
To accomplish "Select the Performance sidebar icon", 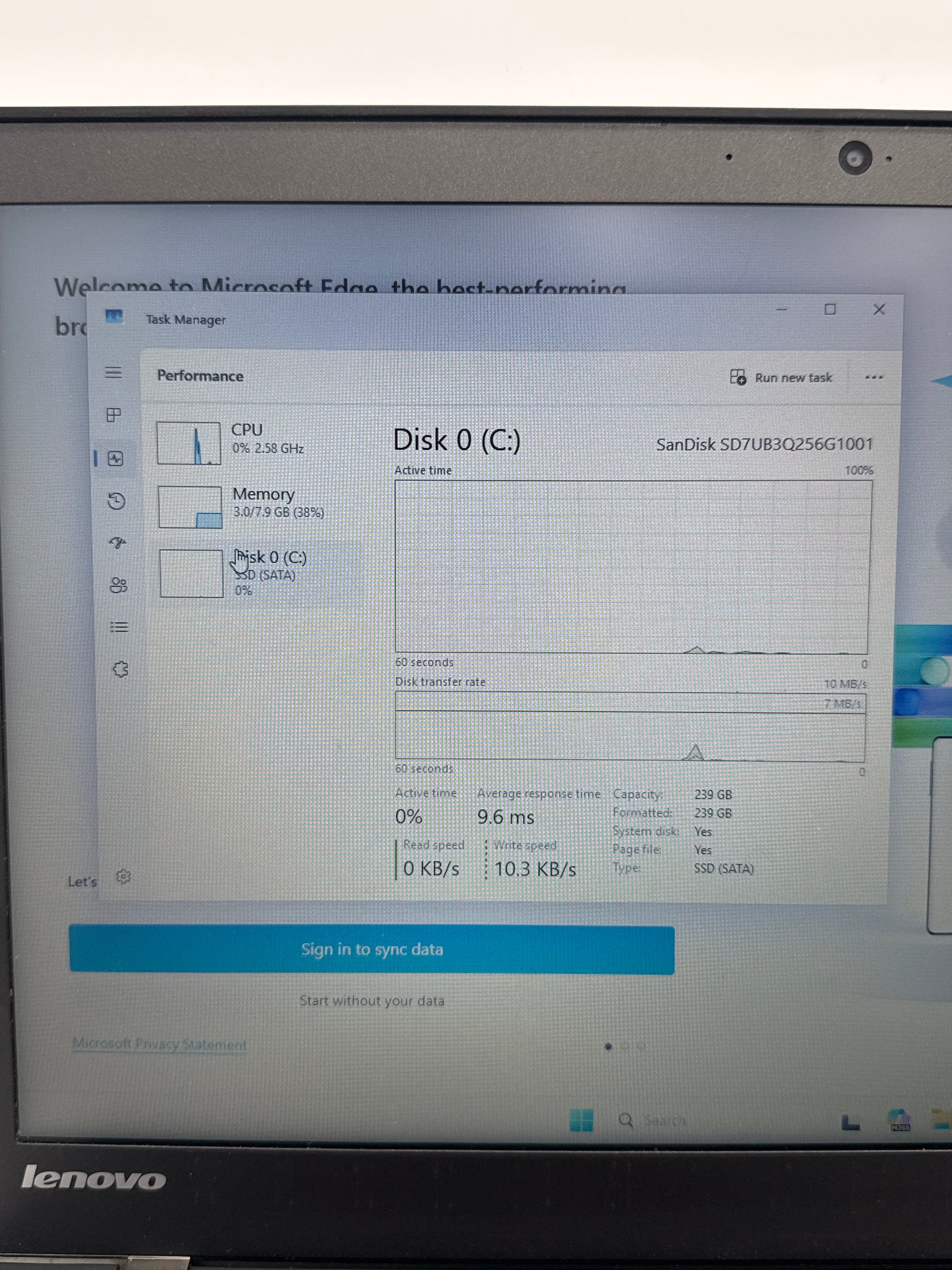I will click(x=116, y=458).
